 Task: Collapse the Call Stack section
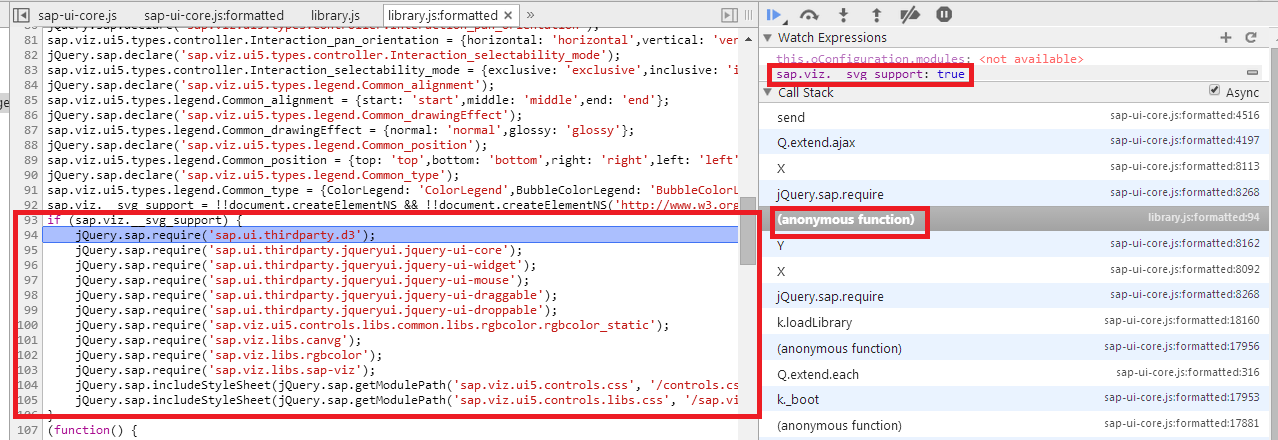(x=769, y=92)
